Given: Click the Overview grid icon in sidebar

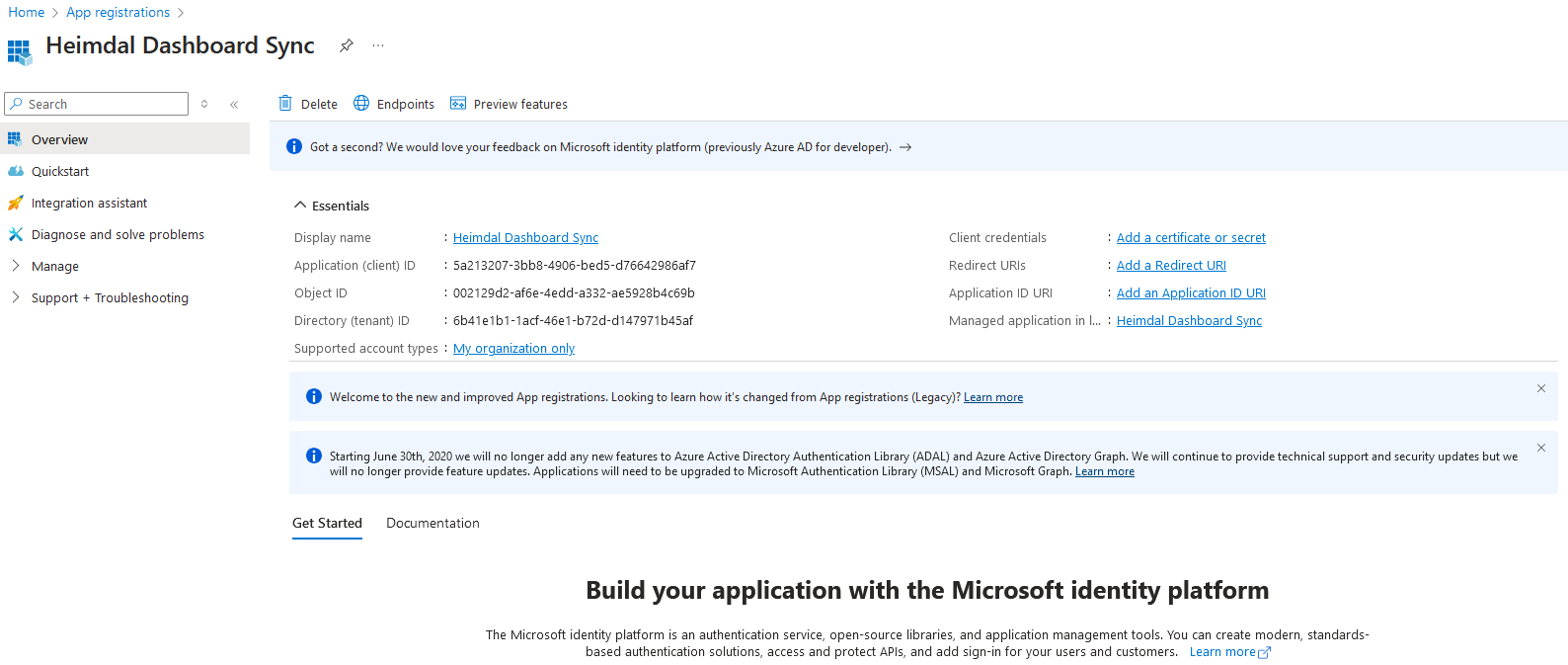Looking at the screenshot, I should [x=15, y=139].
